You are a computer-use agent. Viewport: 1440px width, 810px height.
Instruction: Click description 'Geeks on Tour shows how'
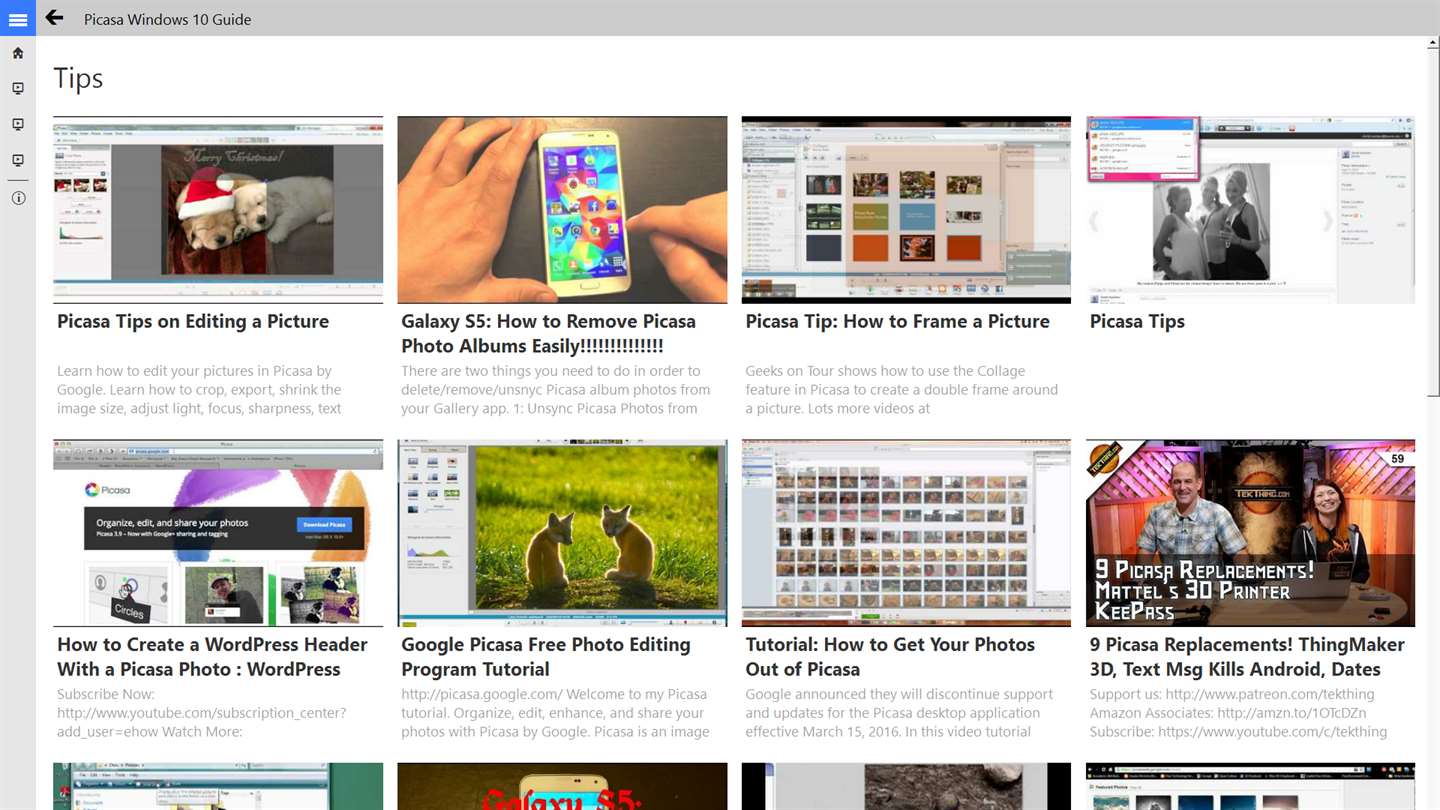(x=901, y=390)
